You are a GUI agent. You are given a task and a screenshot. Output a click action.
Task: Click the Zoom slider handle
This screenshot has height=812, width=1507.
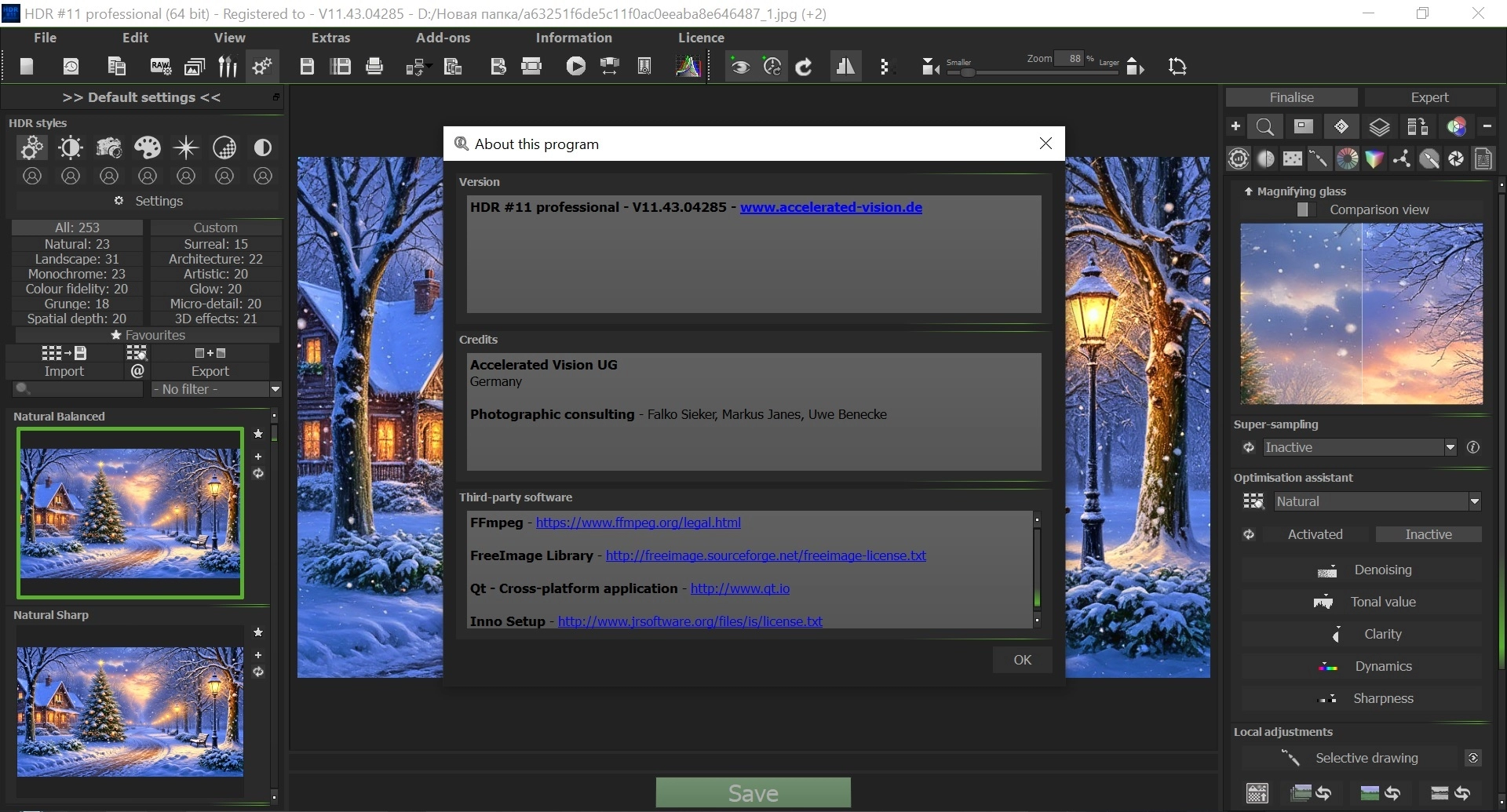[969, 72]
